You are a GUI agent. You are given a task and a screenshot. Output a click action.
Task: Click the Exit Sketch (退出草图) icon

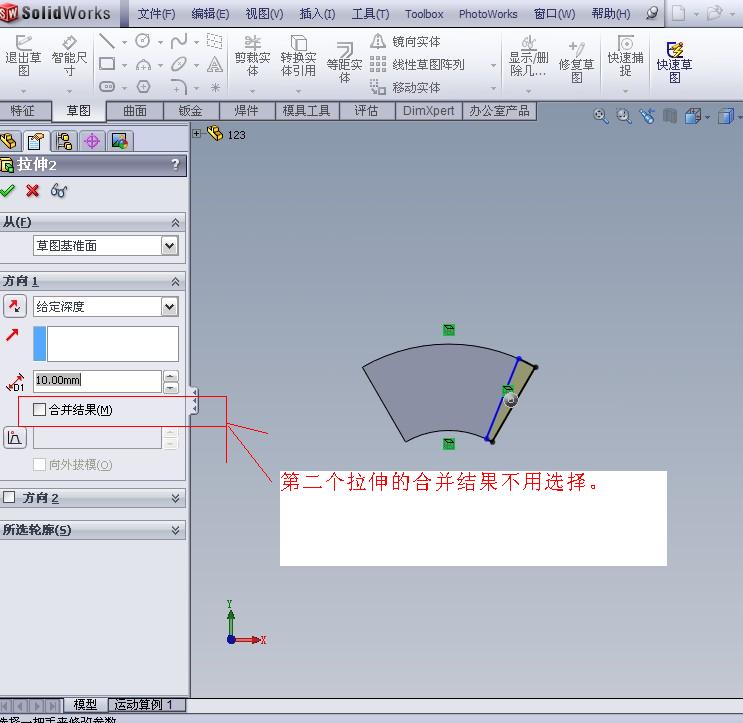[23, 56]
